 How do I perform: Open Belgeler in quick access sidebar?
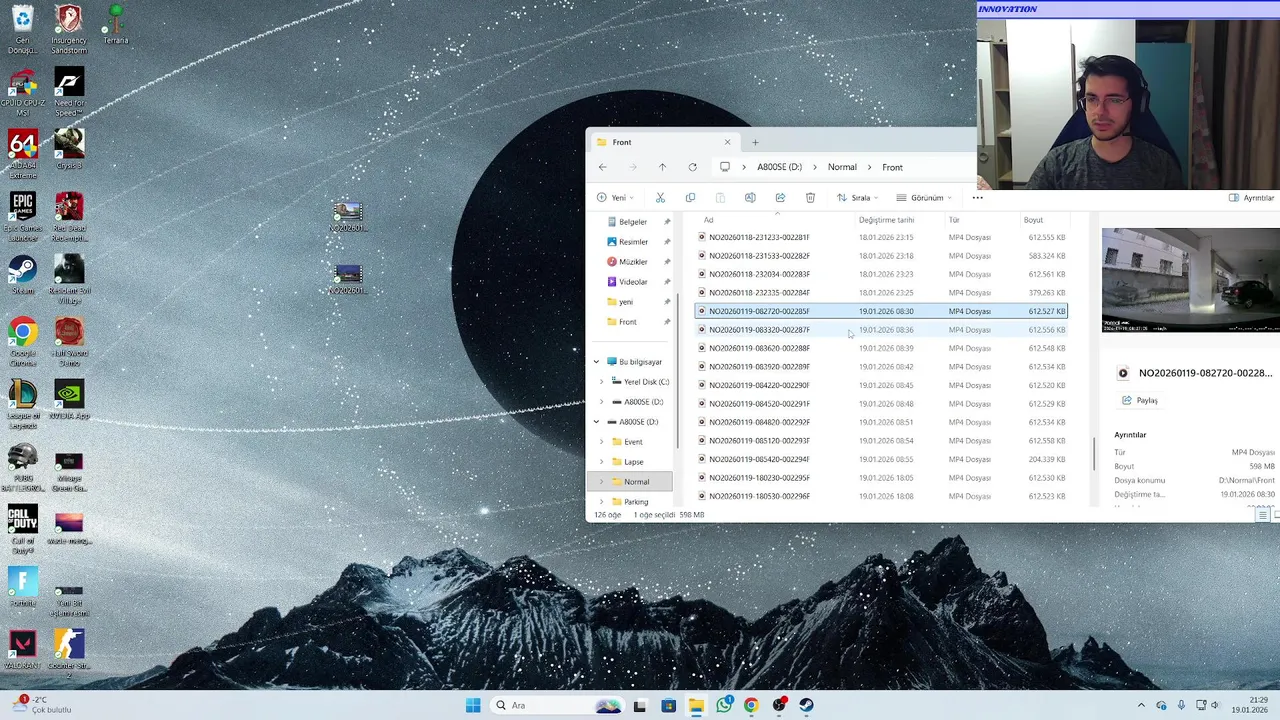point(633,222)
